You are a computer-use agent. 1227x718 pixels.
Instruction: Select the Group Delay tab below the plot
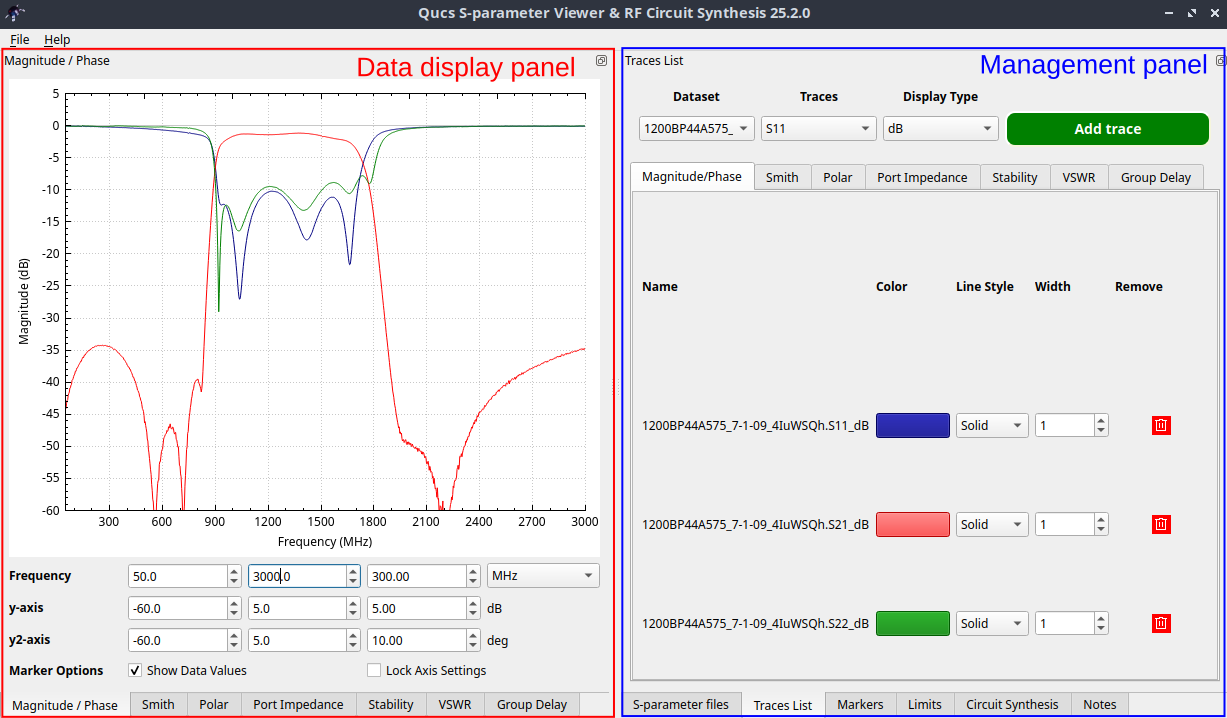pyautogui.click(x=531, y=704)
